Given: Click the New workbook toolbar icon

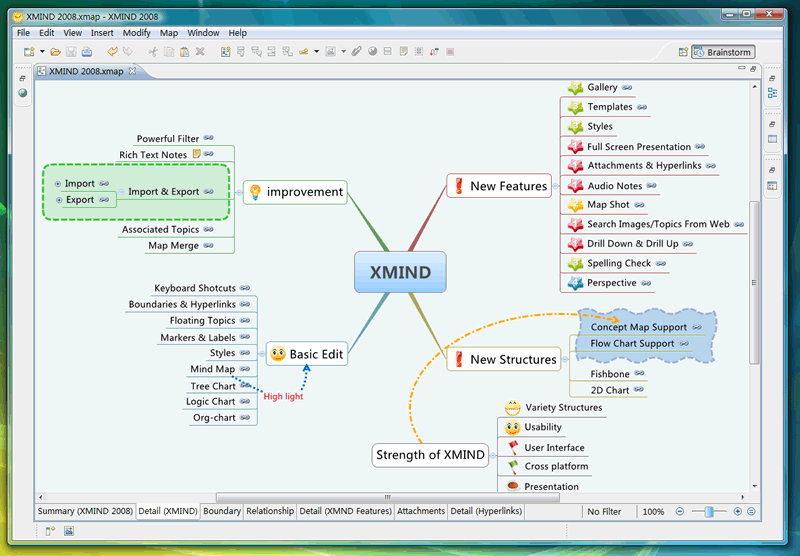Looking at the screenshot, I should pyautogui.click(x=29, y=52).
